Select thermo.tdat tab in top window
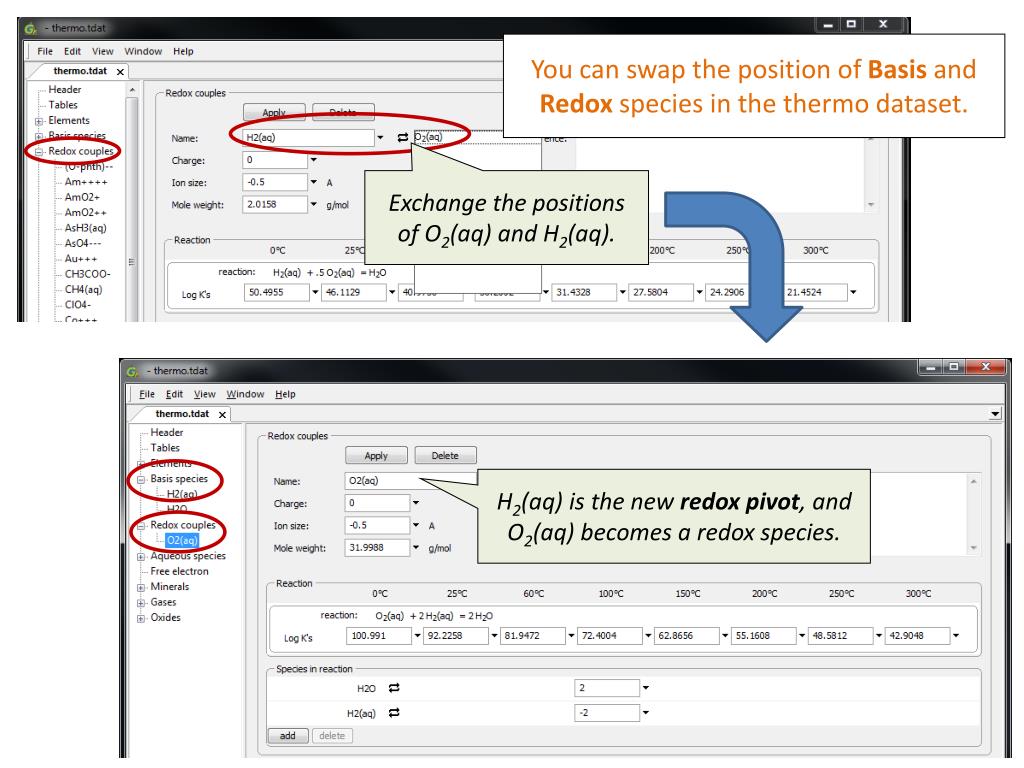The image size is (1024, 768). [80, 71]
